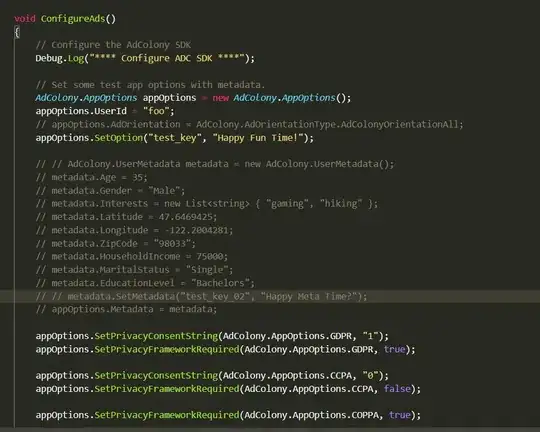Click the void keyword
This screenshot has width=540, height=432.
point(25,18)
